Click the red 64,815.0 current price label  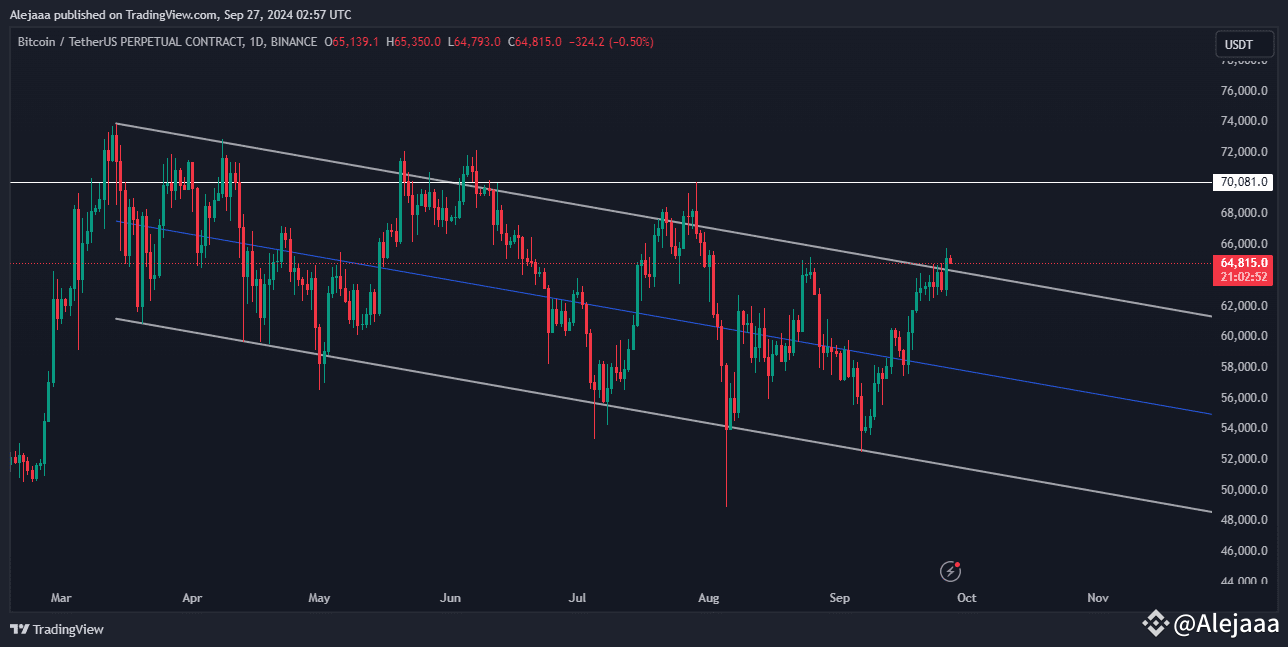1244,263
